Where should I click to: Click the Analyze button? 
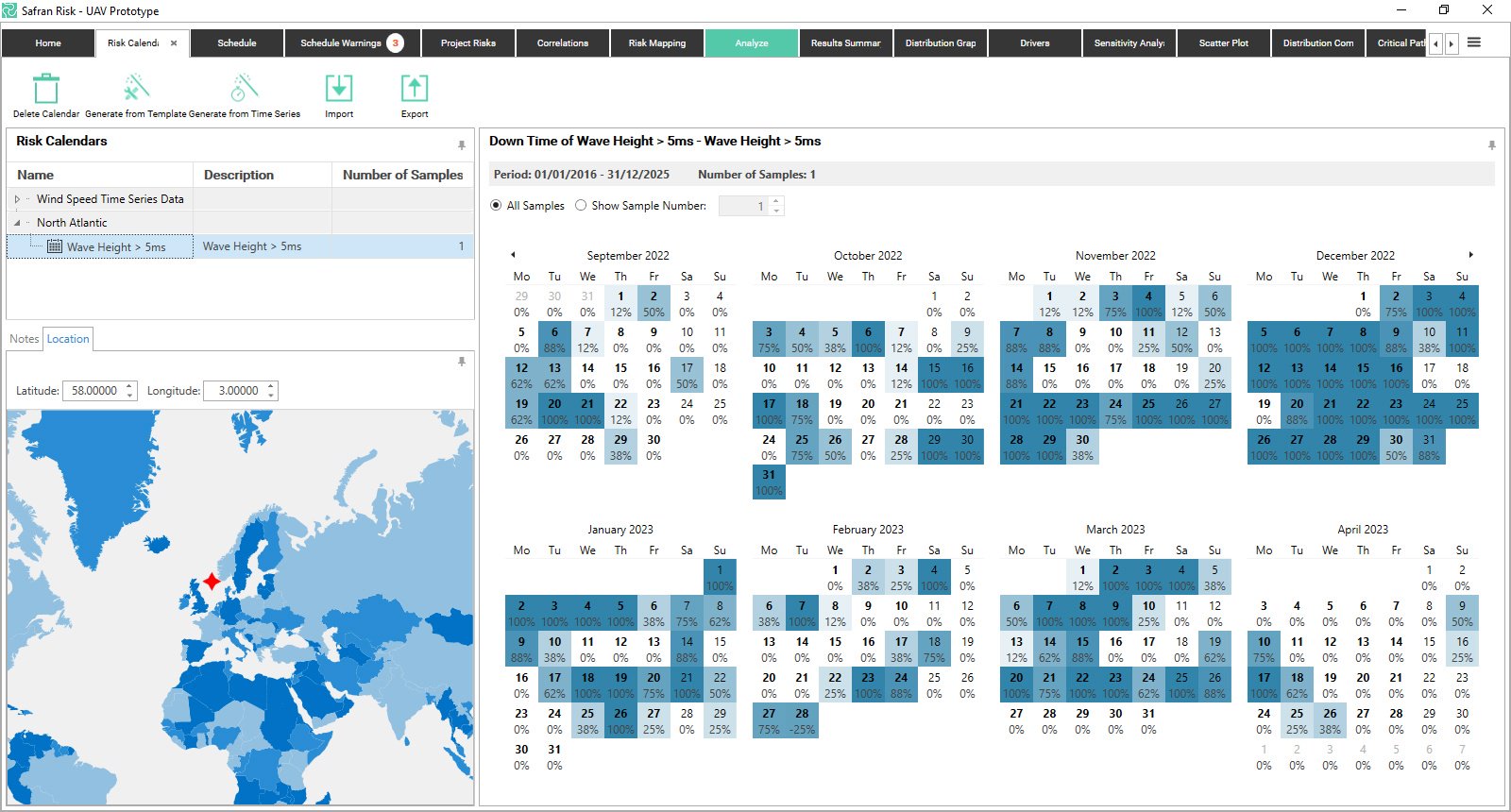(x=752, y=43)
